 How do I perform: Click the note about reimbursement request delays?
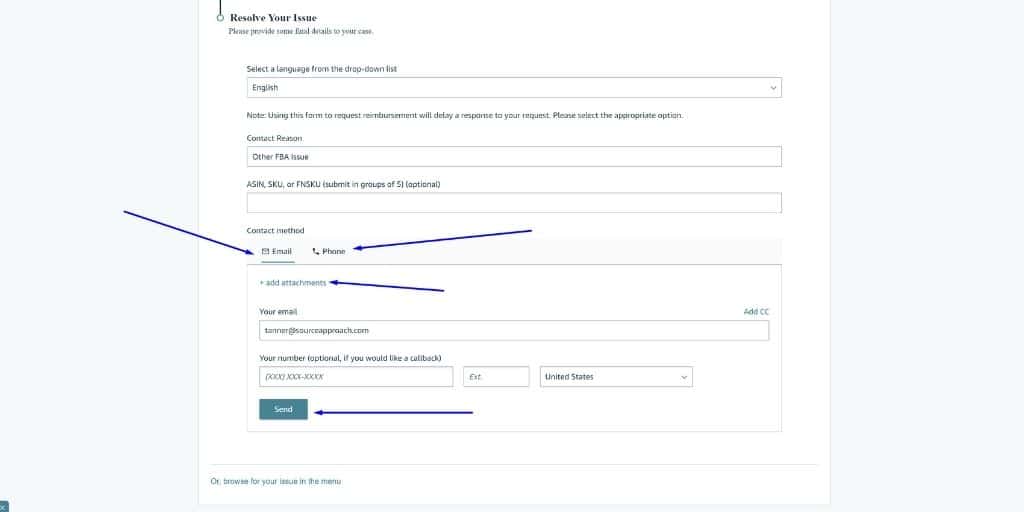tap(465, 116)
